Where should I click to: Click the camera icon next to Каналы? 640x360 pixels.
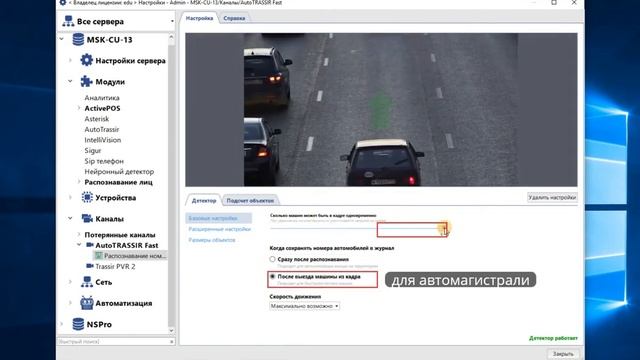point(87,219)
